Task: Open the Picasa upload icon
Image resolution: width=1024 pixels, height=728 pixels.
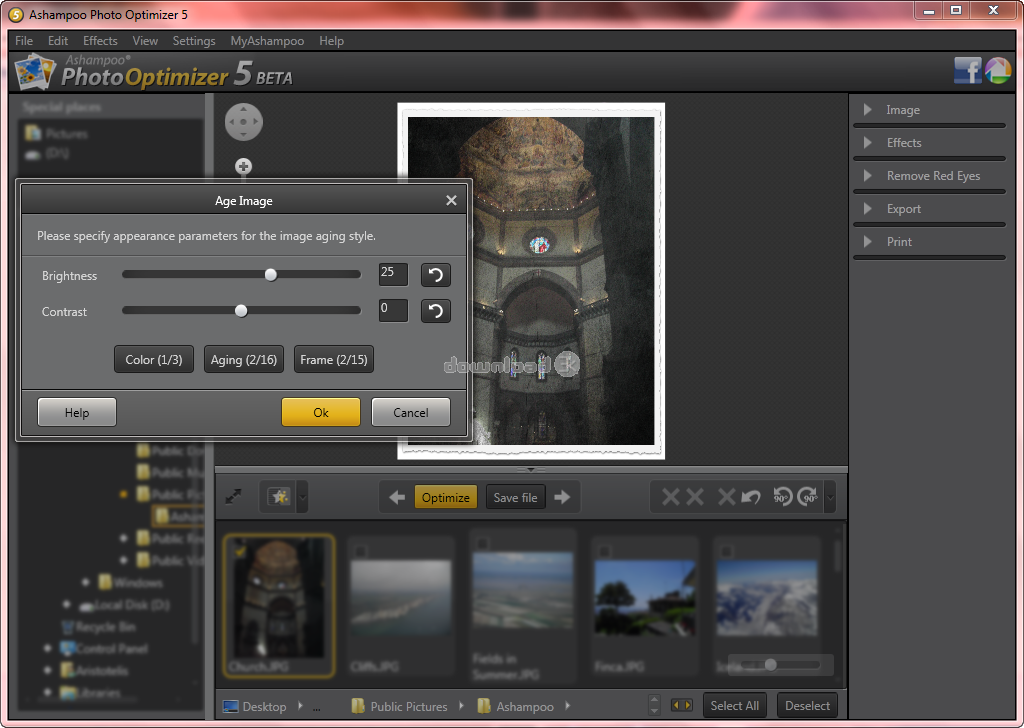Action: [997, 70]
